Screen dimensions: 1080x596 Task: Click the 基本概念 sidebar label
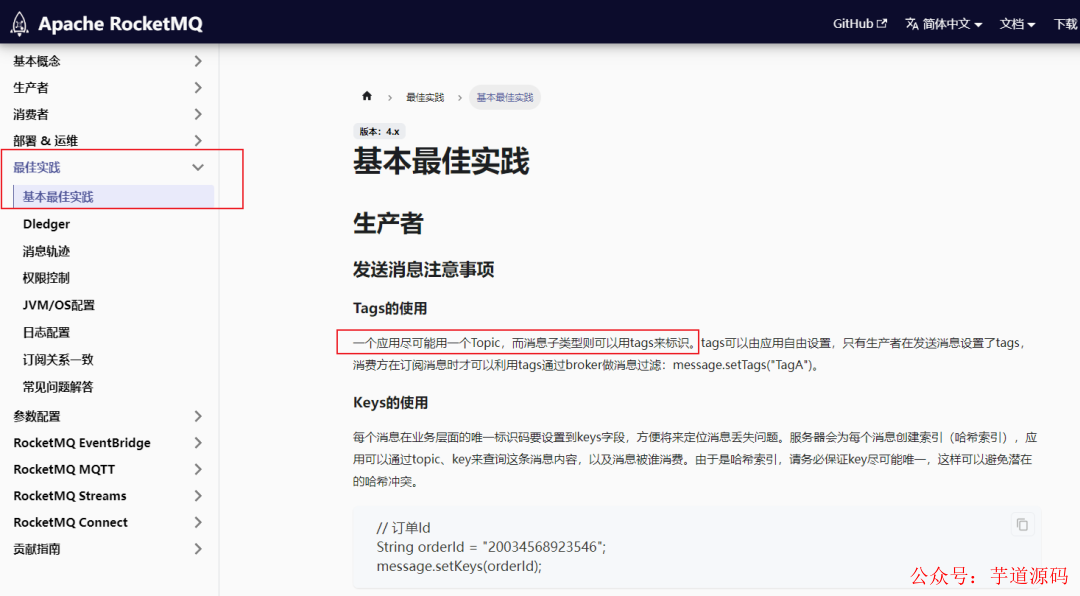[x=37, y=61]
